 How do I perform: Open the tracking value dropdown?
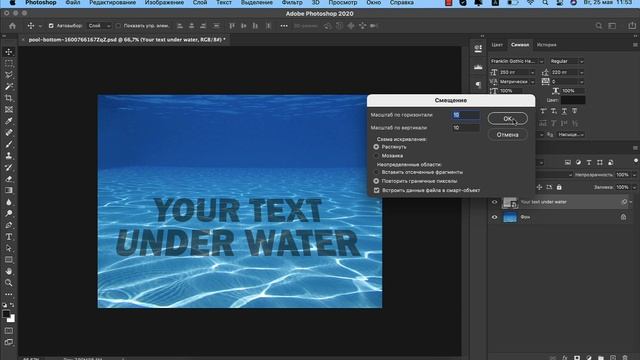coord(581,82)
